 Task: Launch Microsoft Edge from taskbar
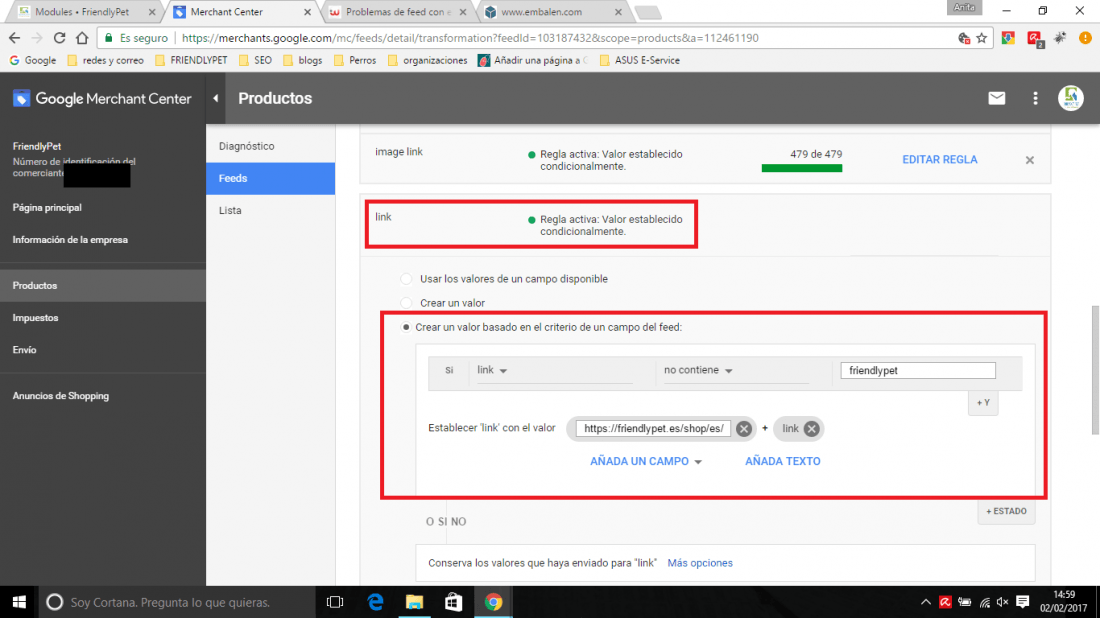(x=375, y=602)
